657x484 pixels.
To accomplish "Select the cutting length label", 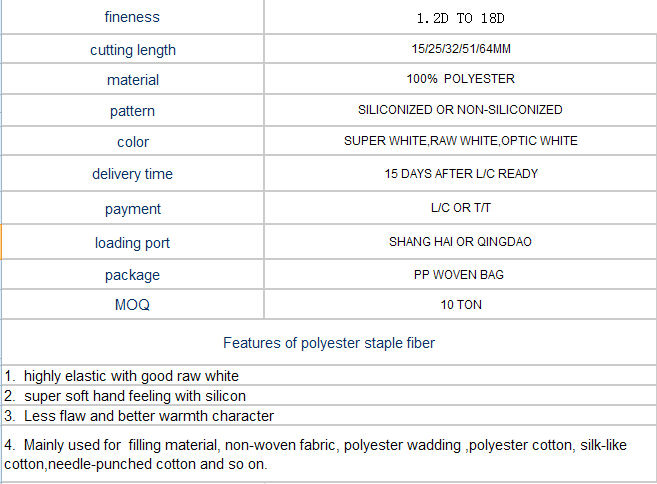I will point(133,50).
